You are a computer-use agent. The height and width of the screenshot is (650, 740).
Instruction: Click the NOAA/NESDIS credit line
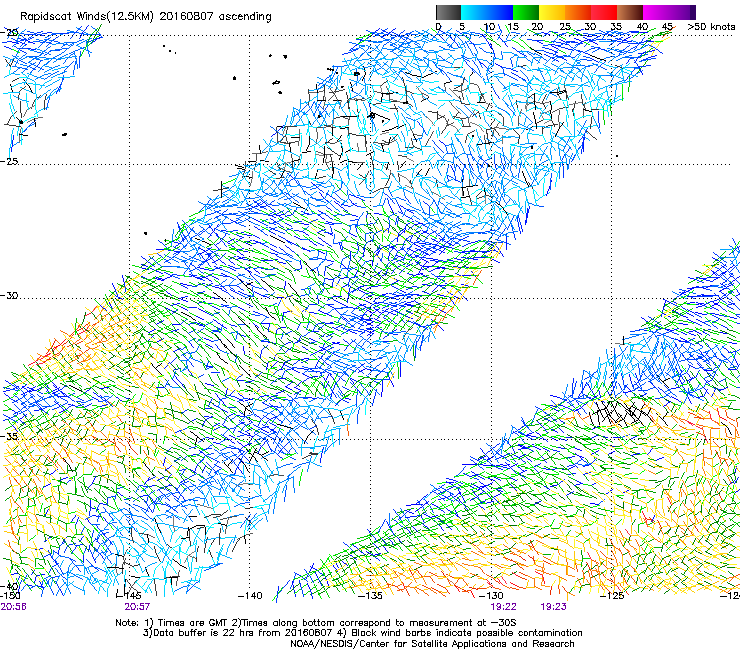pos(432,644)
